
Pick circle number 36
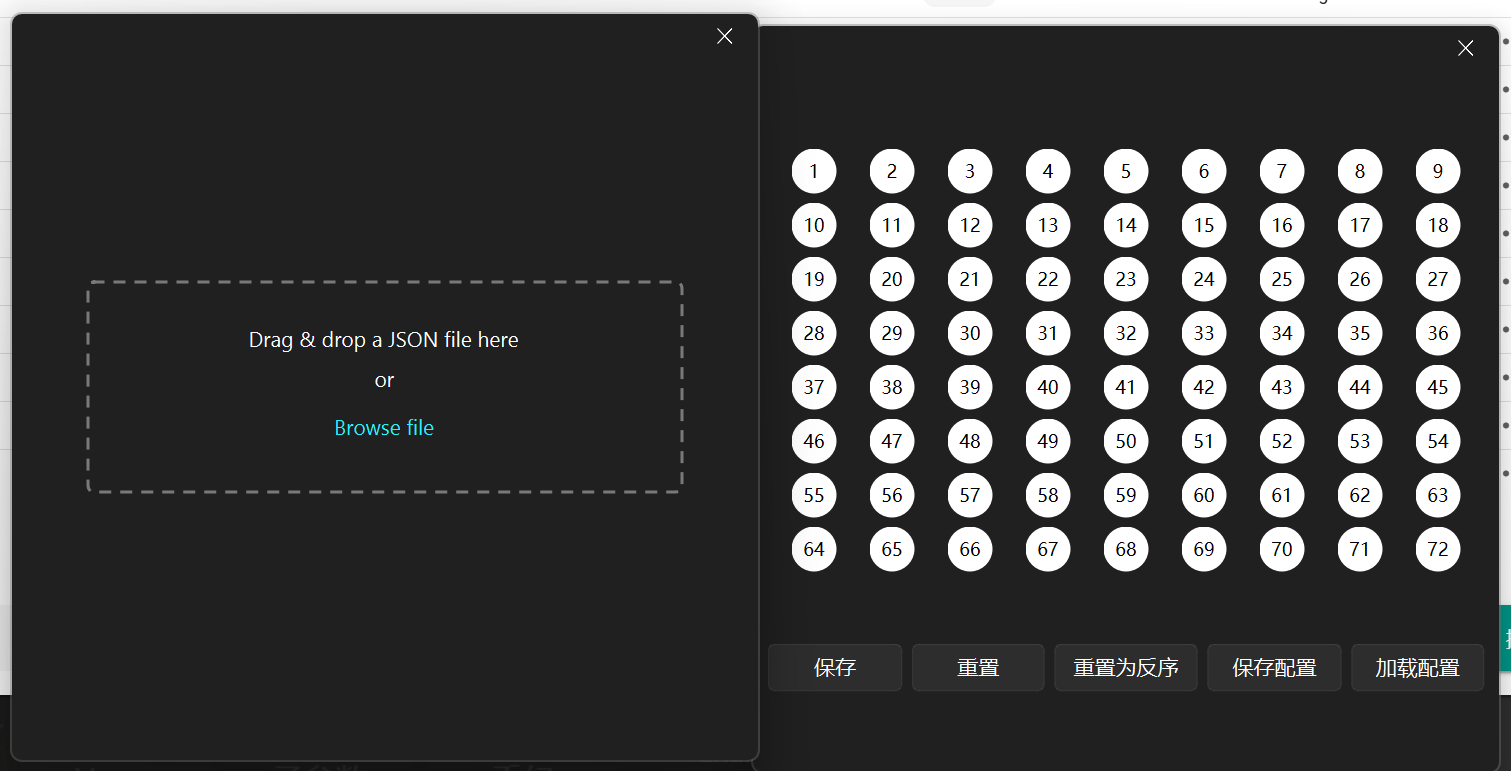click(1437, 333)
